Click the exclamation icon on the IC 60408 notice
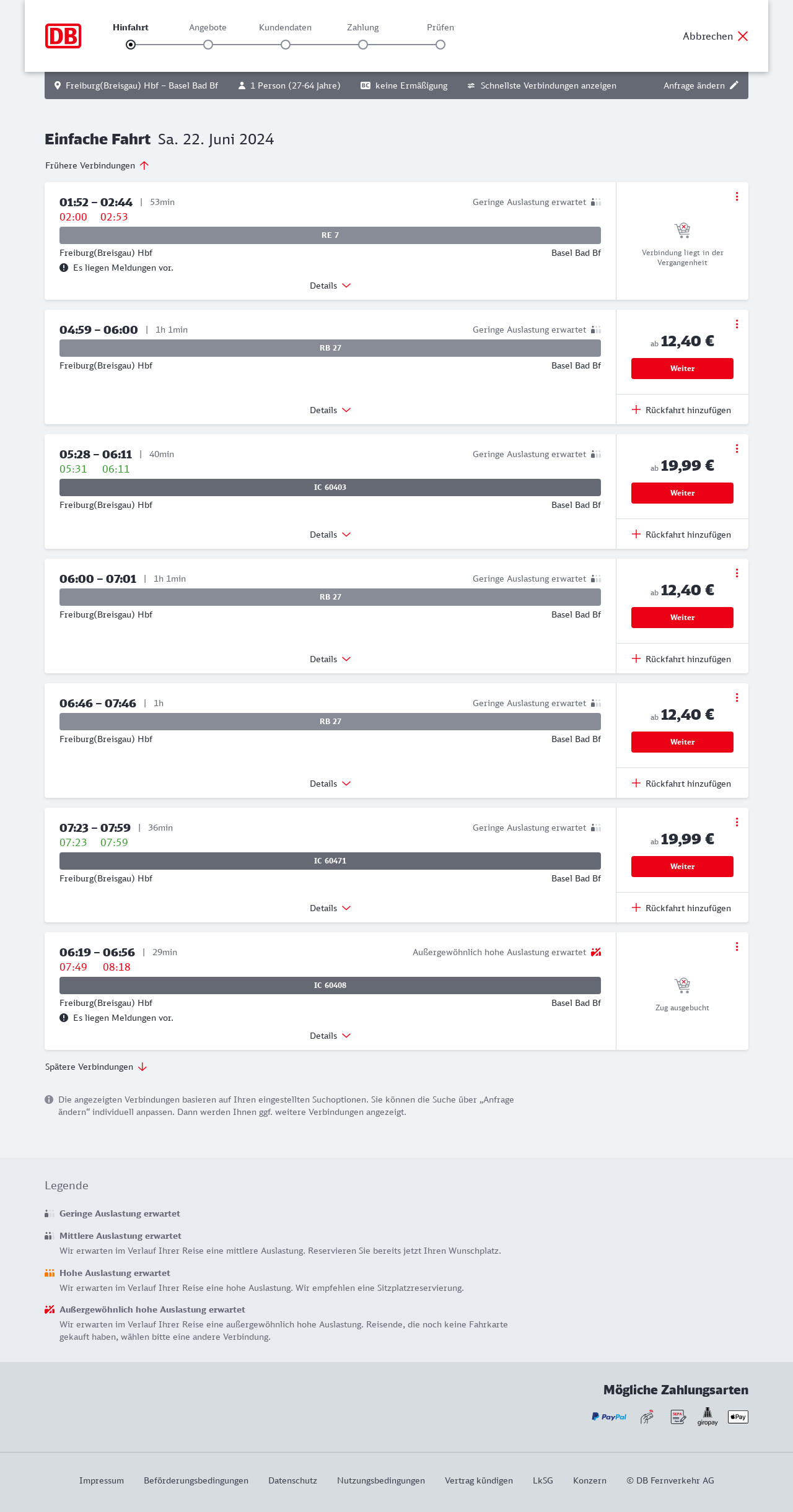The image size is (793, 1512). tap(64, 1018)
